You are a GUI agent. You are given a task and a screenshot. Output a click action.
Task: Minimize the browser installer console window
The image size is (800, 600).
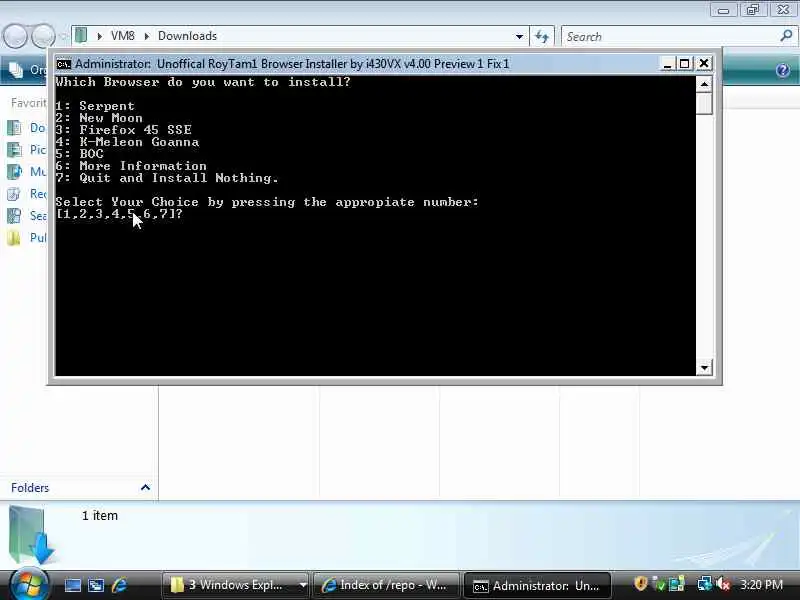[667, 64]
